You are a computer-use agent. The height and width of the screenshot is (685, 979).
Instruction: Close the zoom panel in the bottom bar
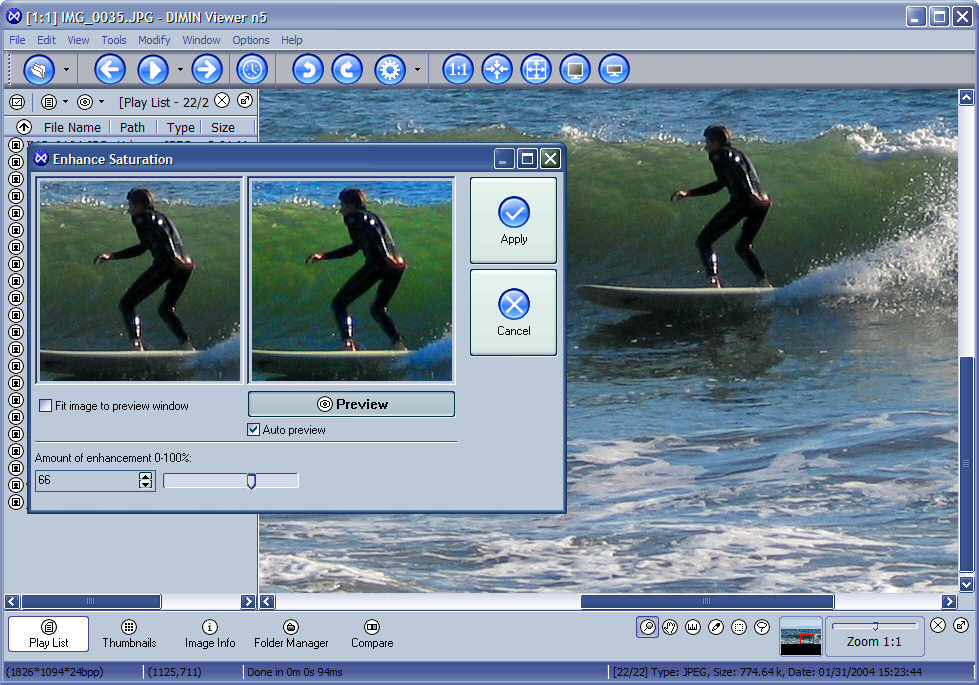coord(938,625)
